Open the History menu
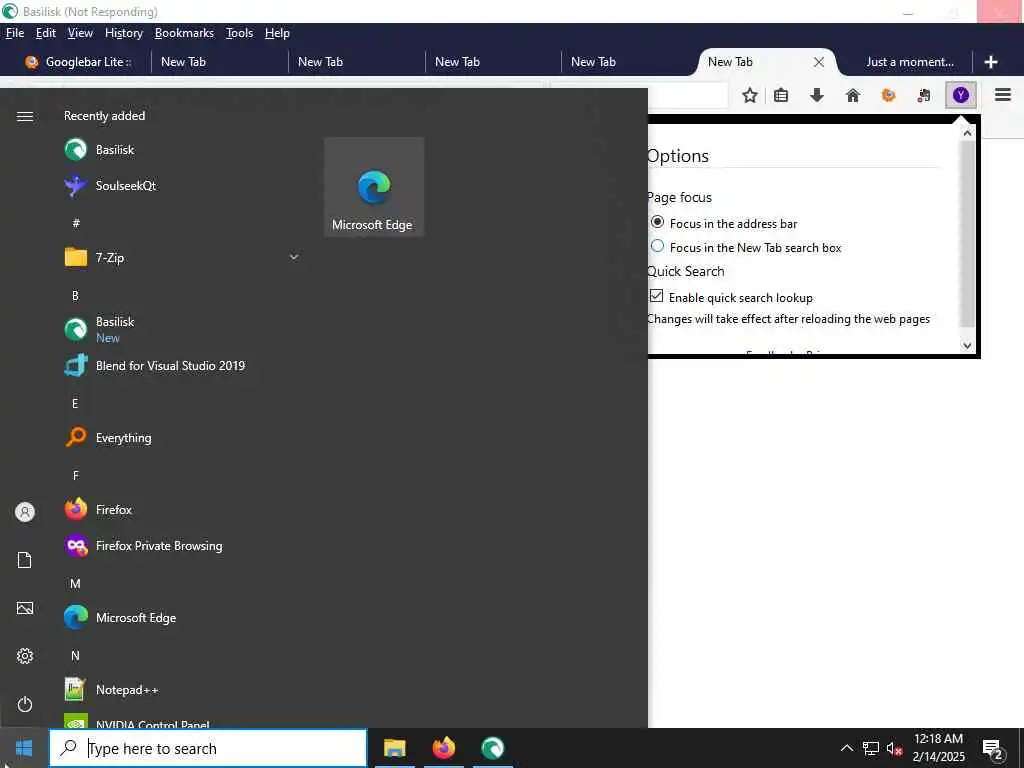The image size is (1024, 768). [x=123, y=33]
